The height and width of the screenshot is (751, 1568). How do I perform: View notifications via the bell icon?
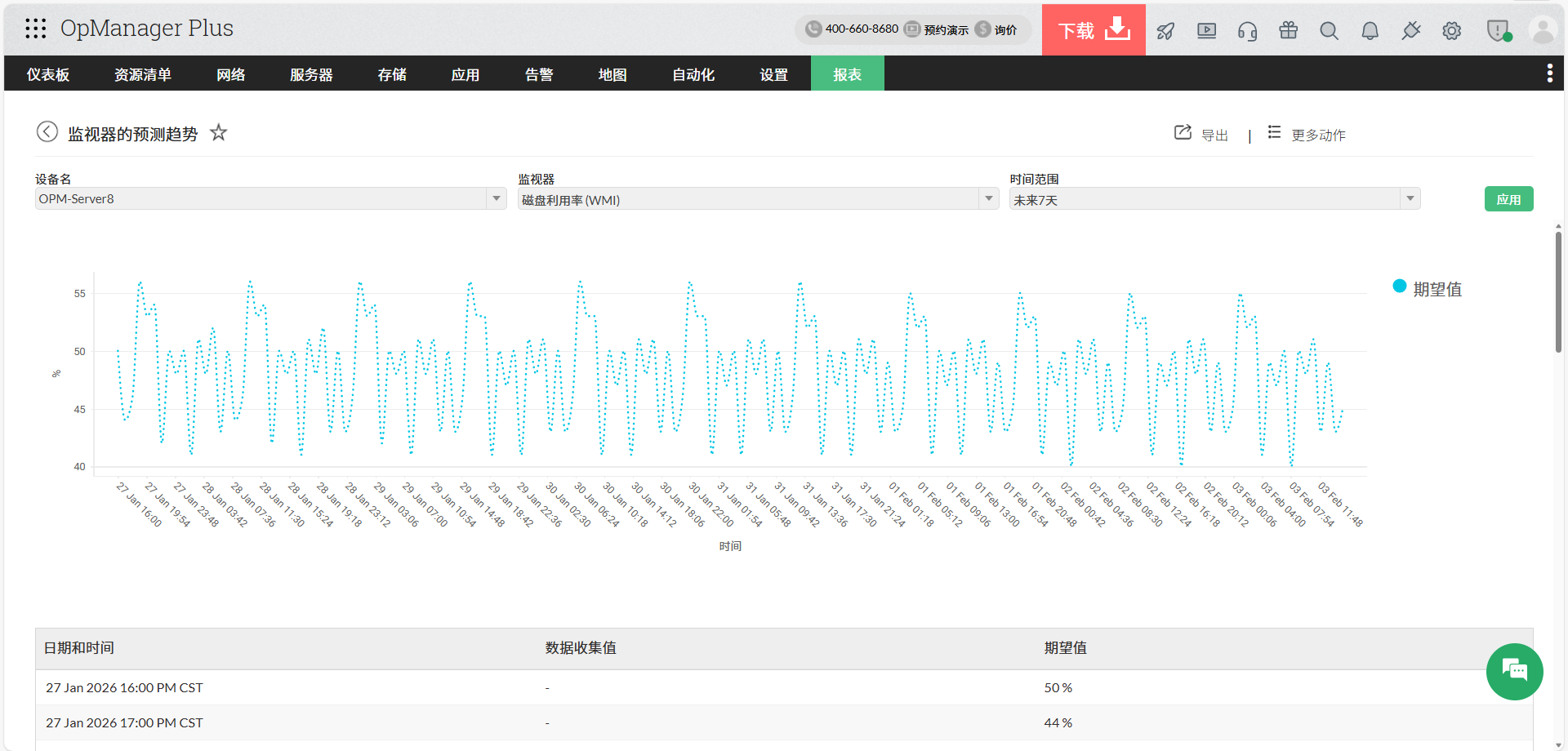click(x=1370, y=30)
